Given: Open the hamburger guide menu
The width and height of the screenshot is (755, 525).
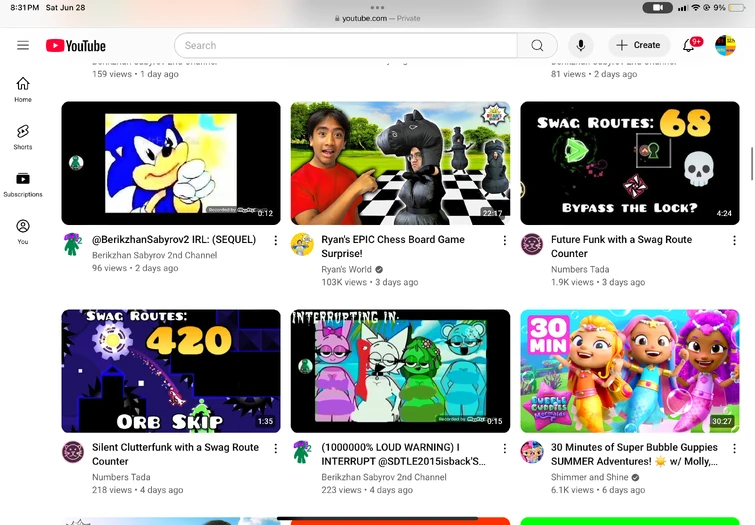Looking at the screenshot, I should [x=23, y=45].
